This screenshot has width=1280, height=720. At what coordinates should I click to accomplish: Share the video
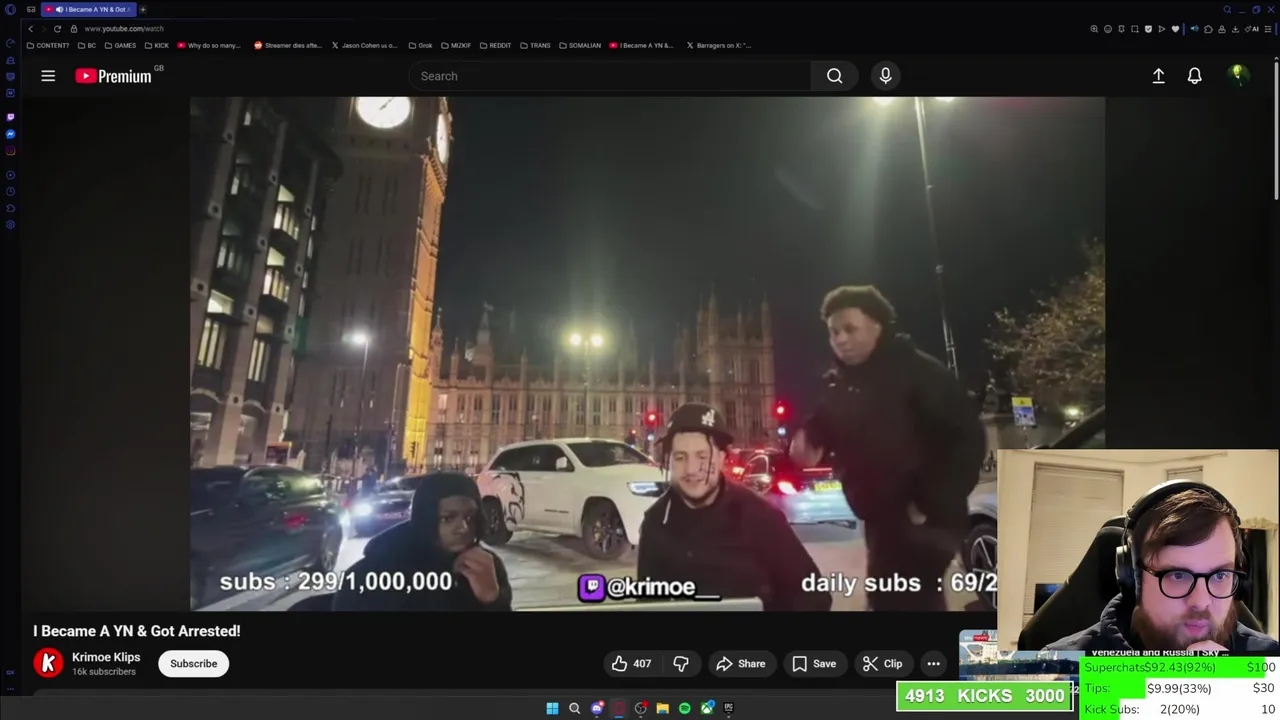pos(740,663)
